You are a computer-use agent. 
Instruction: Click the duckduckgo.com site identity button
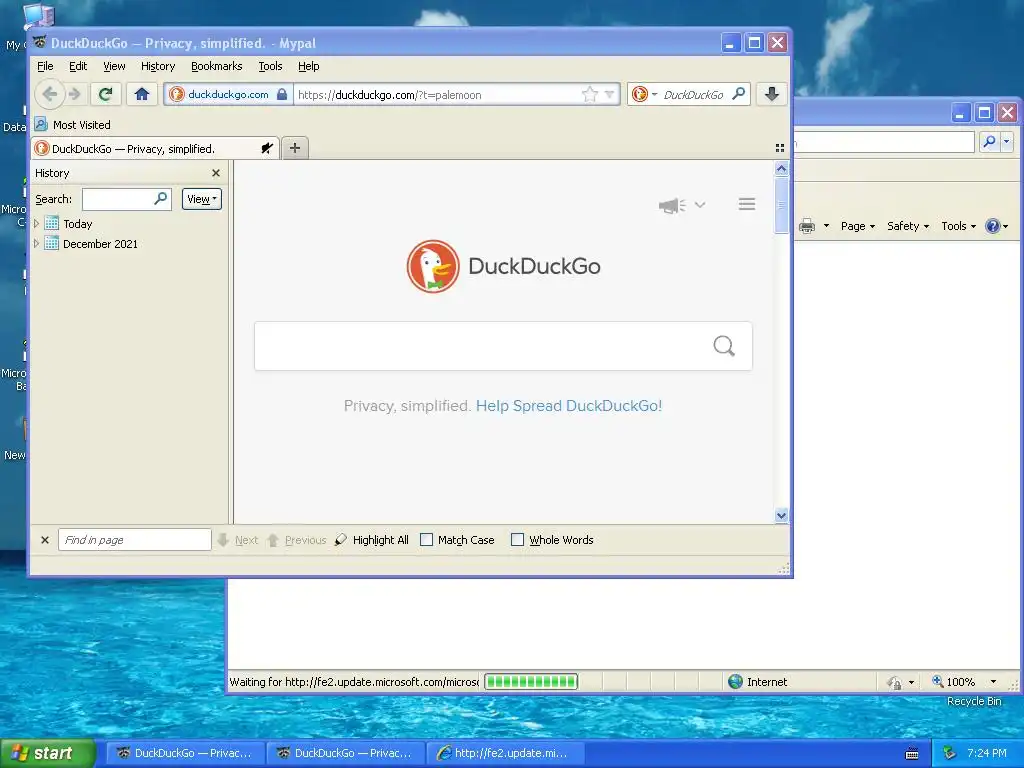(x=228, y=94)
